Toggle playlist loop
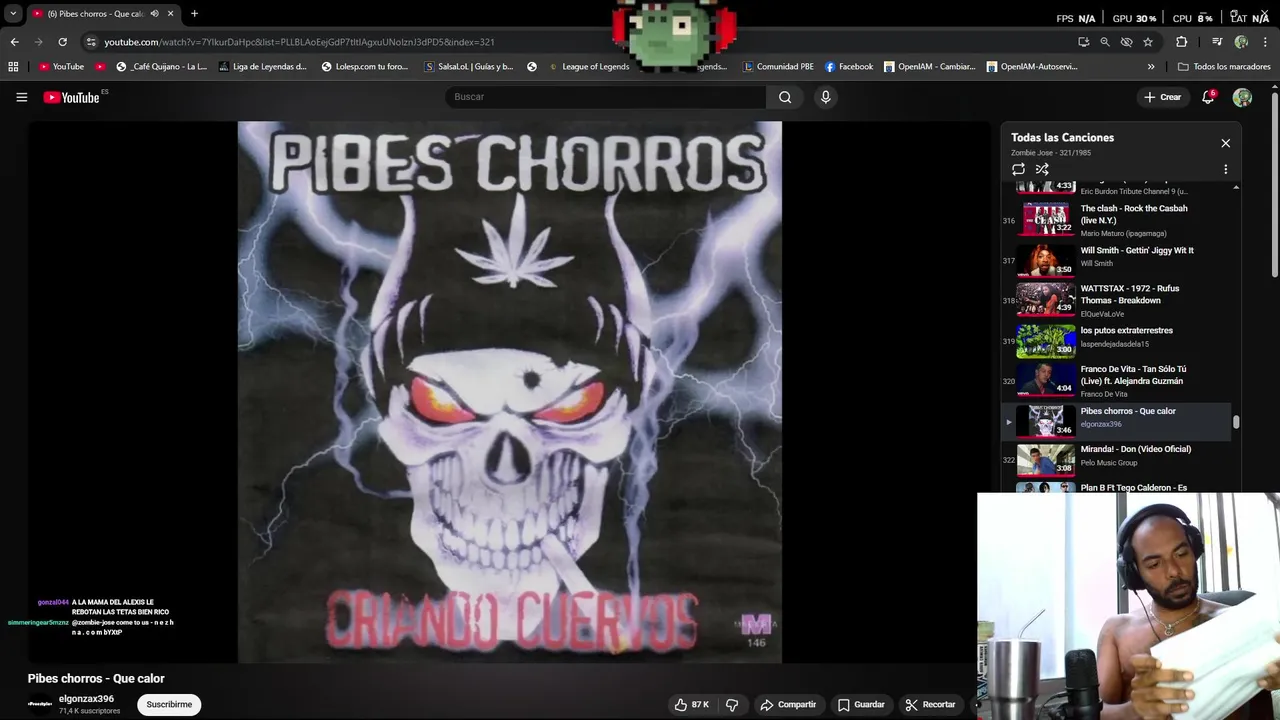Screen dimensions: 1280x720 [1018, 169]
